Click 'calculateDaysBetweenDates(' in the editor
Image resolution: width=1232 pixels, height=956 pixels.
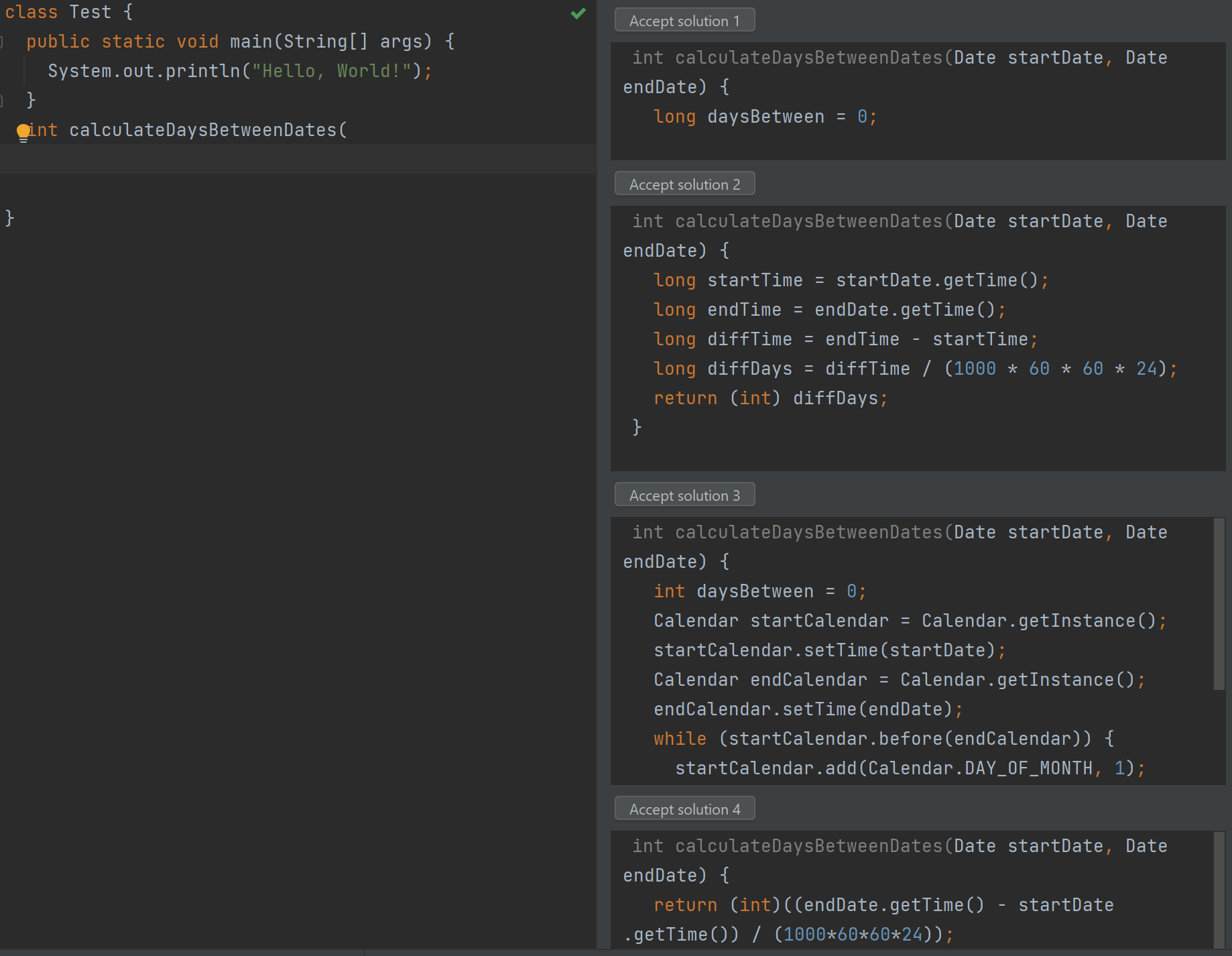point(208,130)
